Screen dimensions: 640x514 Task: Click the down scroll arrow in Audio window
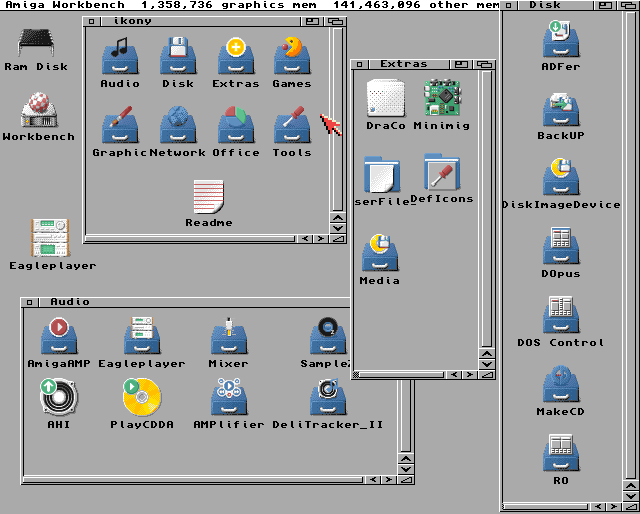click(406, 469)
